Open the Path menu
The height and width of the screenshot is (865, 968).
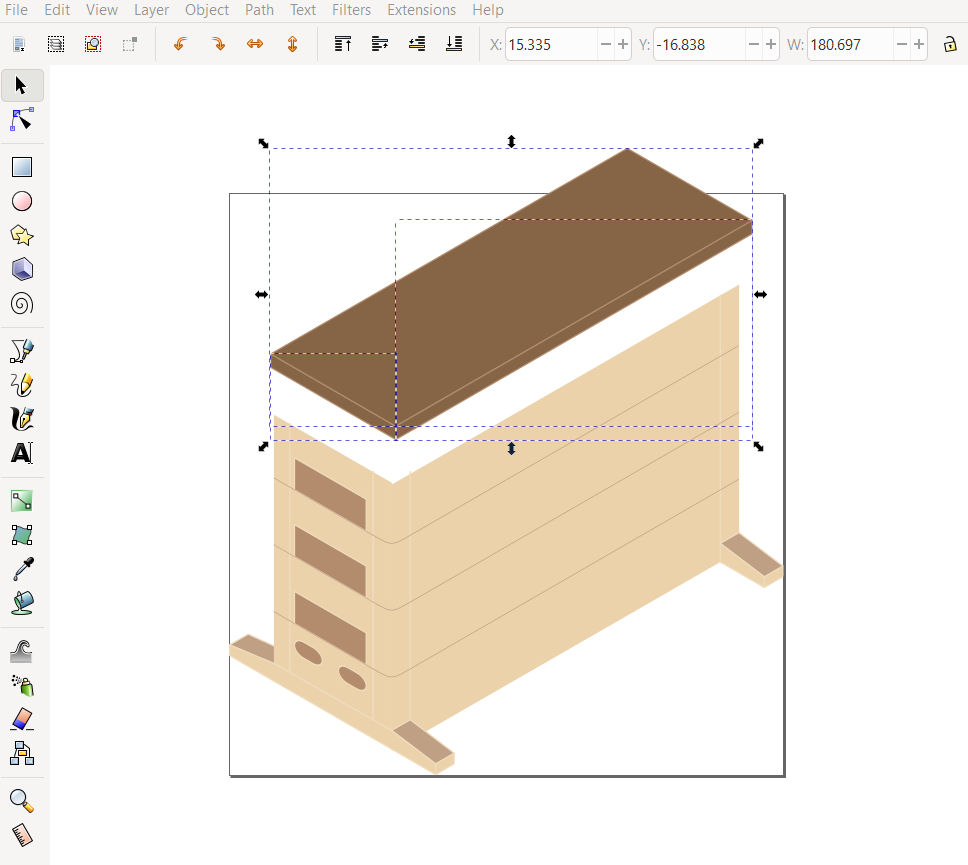[x=259, y=10]
